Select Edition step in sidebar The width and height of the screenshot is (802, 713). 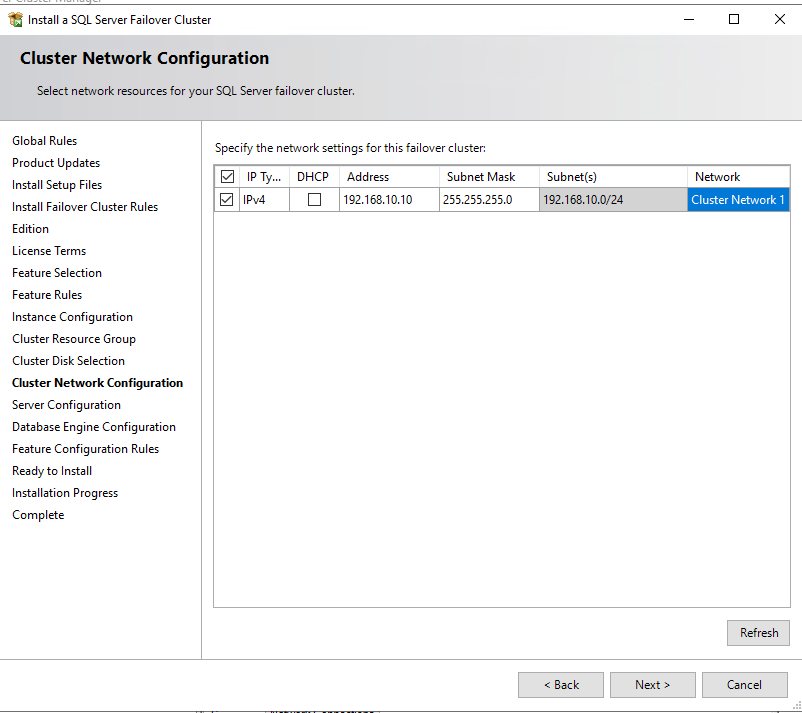point(30,229)
